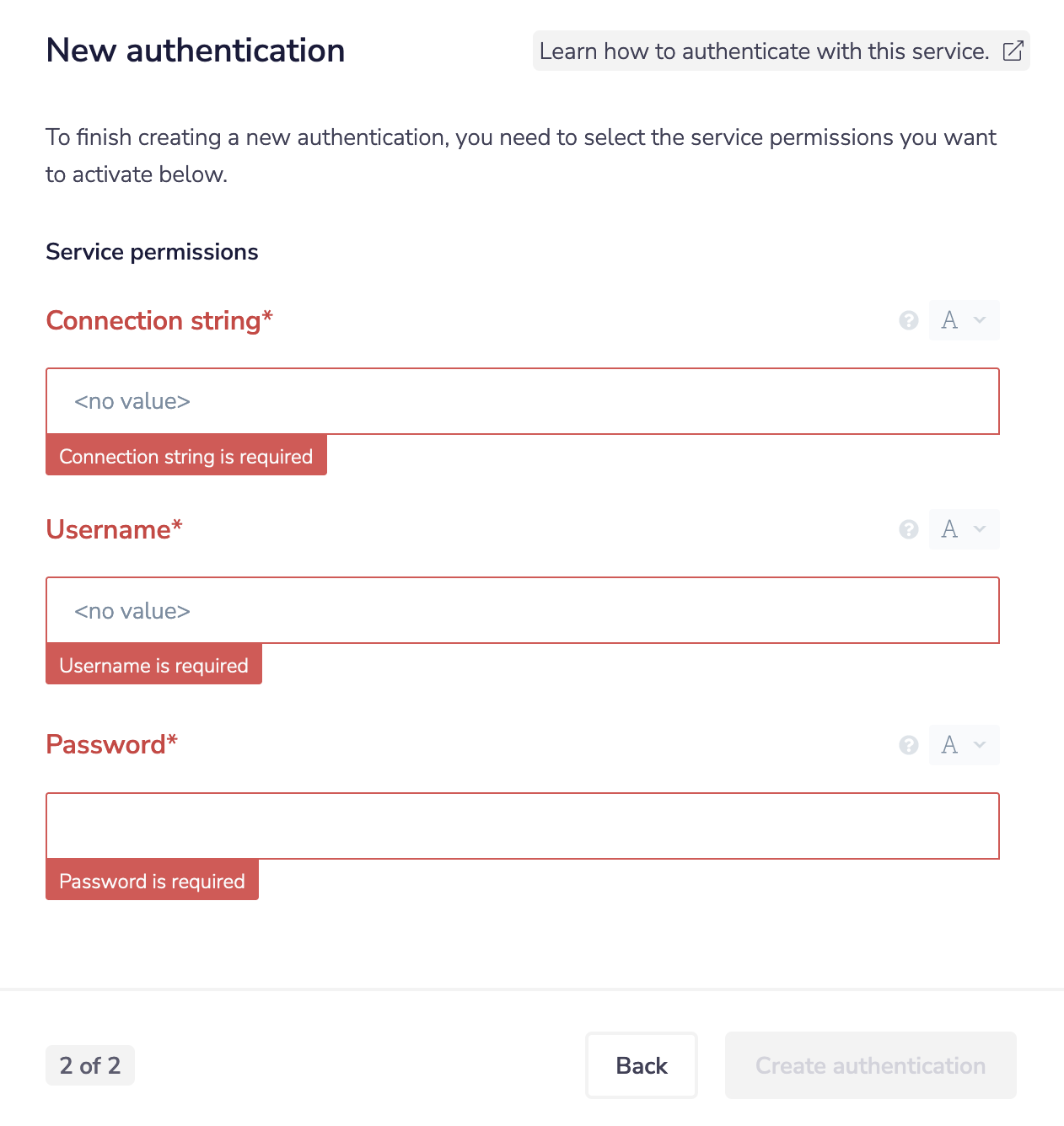This screenshot has width=1064, height=1126.
Task: Focus the Connection string input field
Action: click(x=523, y=401)
